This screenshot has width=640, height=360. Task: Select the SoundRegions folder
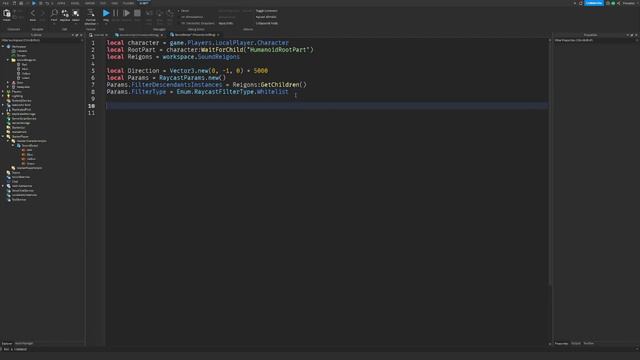coord(26,60)
